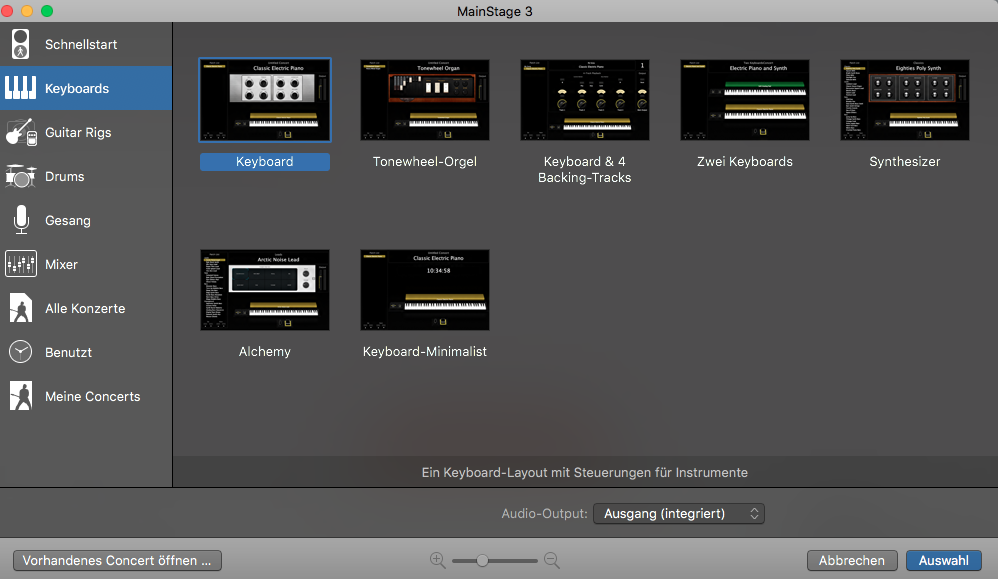This screenshot has height=579, width=998.
Task: Close the MainStage 3 window
Action: click(8, 11)
